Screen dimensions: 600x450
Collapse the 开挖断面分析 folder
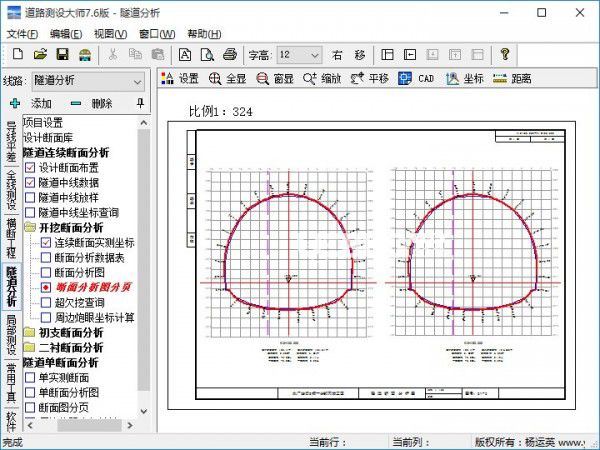(x=30, y=227)
